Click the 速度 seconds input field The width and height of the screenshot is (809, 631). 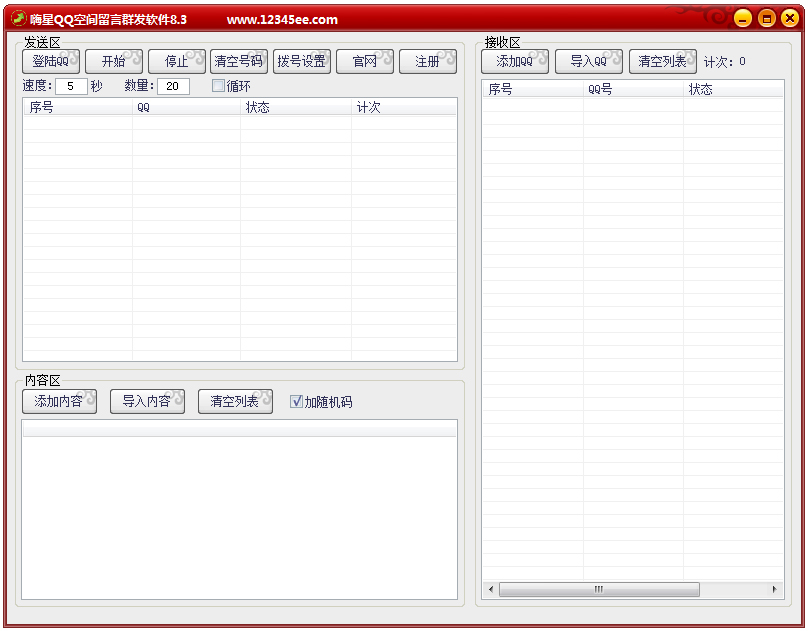[x=71, y=86]
